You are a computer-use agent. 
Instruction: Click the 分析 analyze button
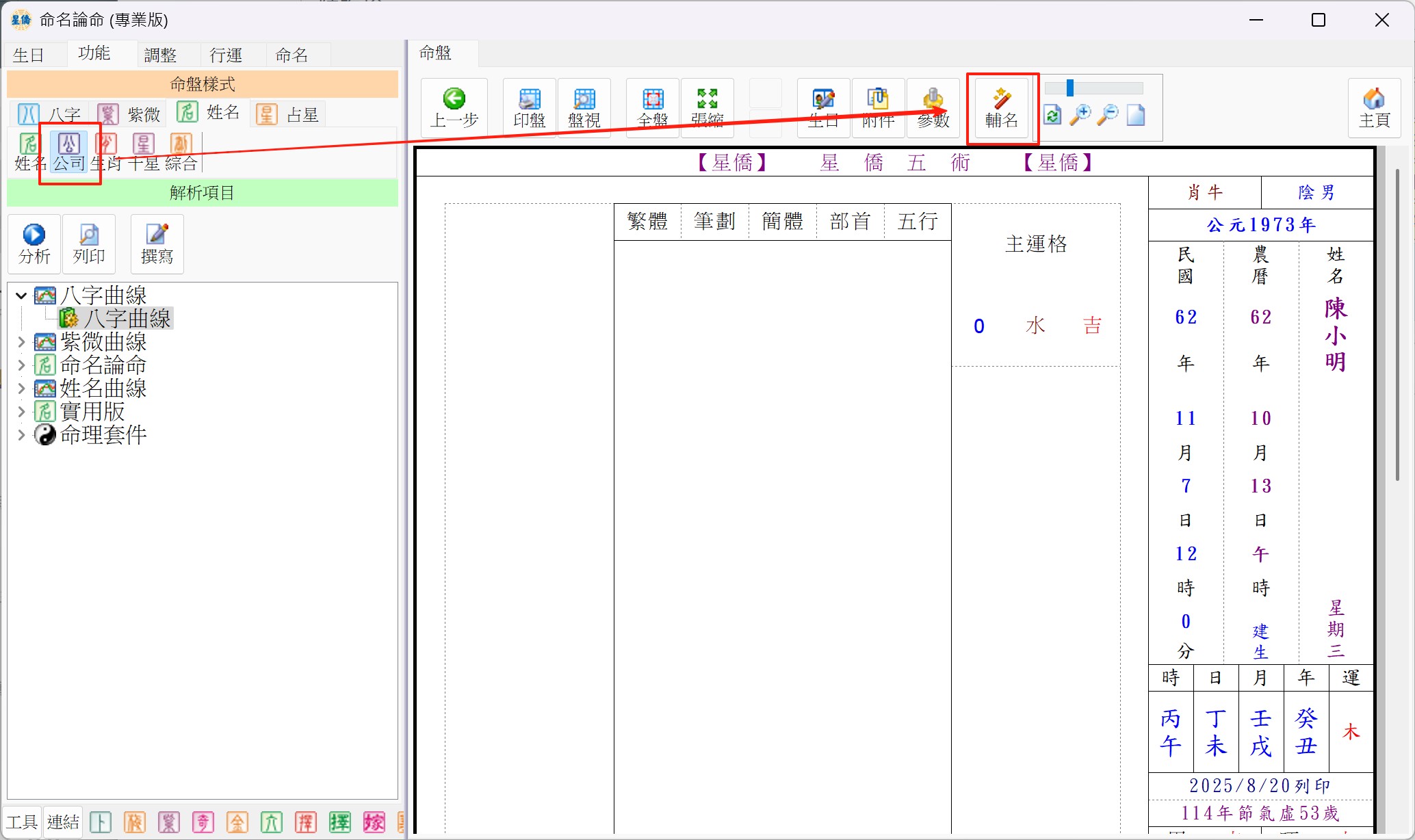(x=34, y=244)
